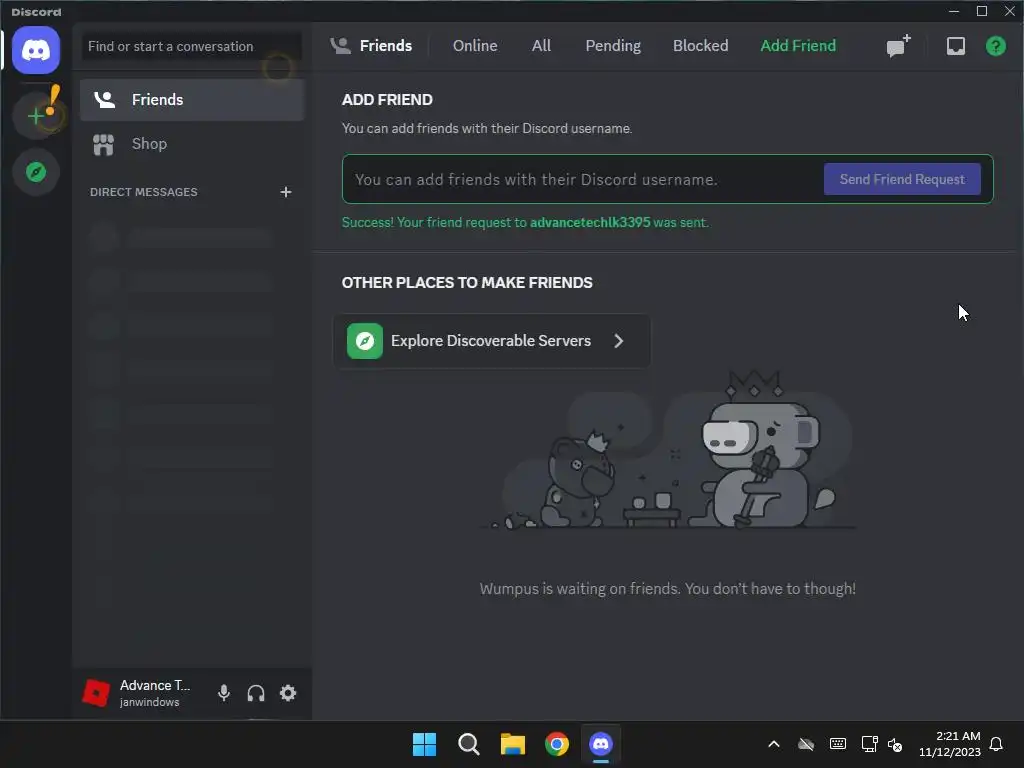The height and width of the screenshot is (768, 1024).
Task: Click Explore Discoverable Servers label
Action: pyautogui.click(x=490, y=341)
